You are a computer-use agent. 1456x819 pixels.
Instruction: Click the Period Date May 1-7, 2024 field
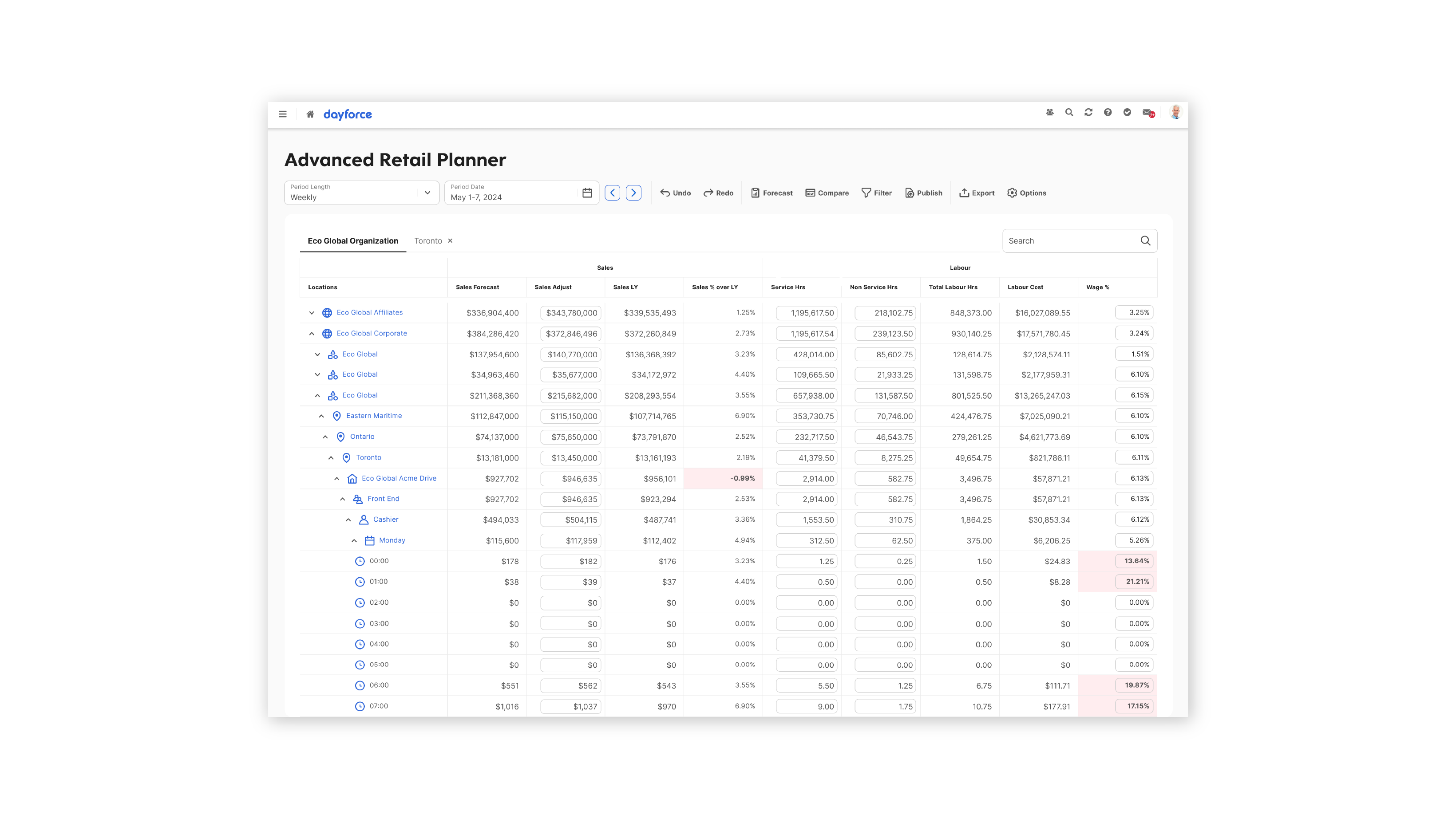[521, 193]
